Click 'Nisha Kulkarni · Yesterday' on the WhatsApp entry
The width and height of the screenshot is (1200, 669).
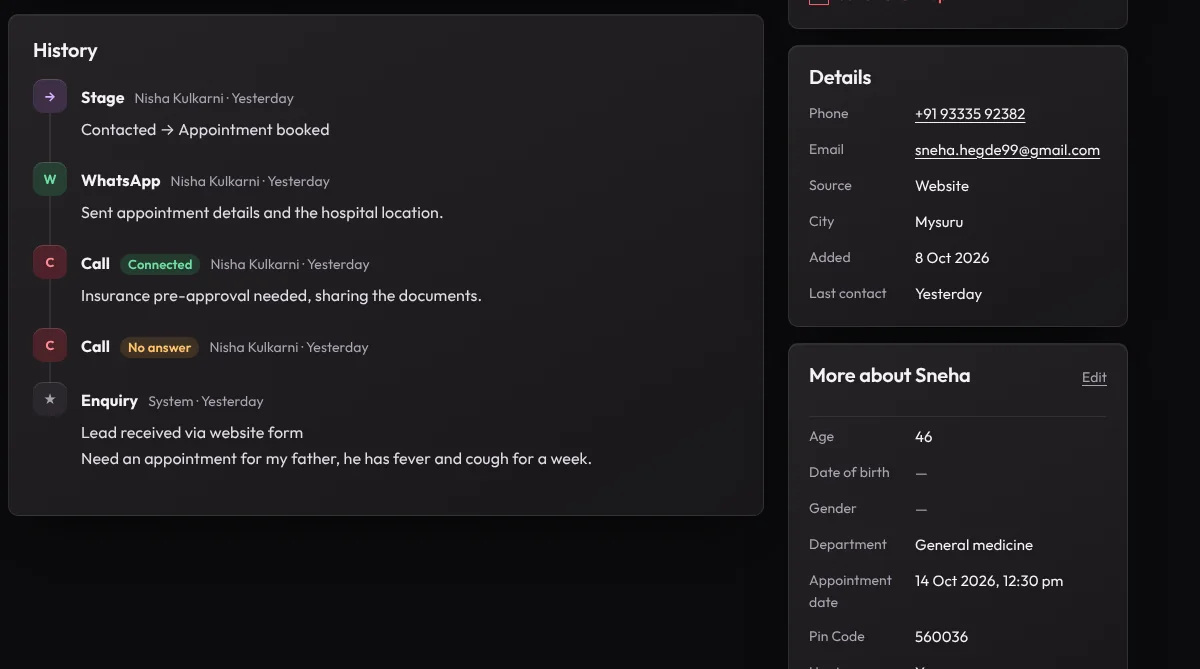coord(250,181)
